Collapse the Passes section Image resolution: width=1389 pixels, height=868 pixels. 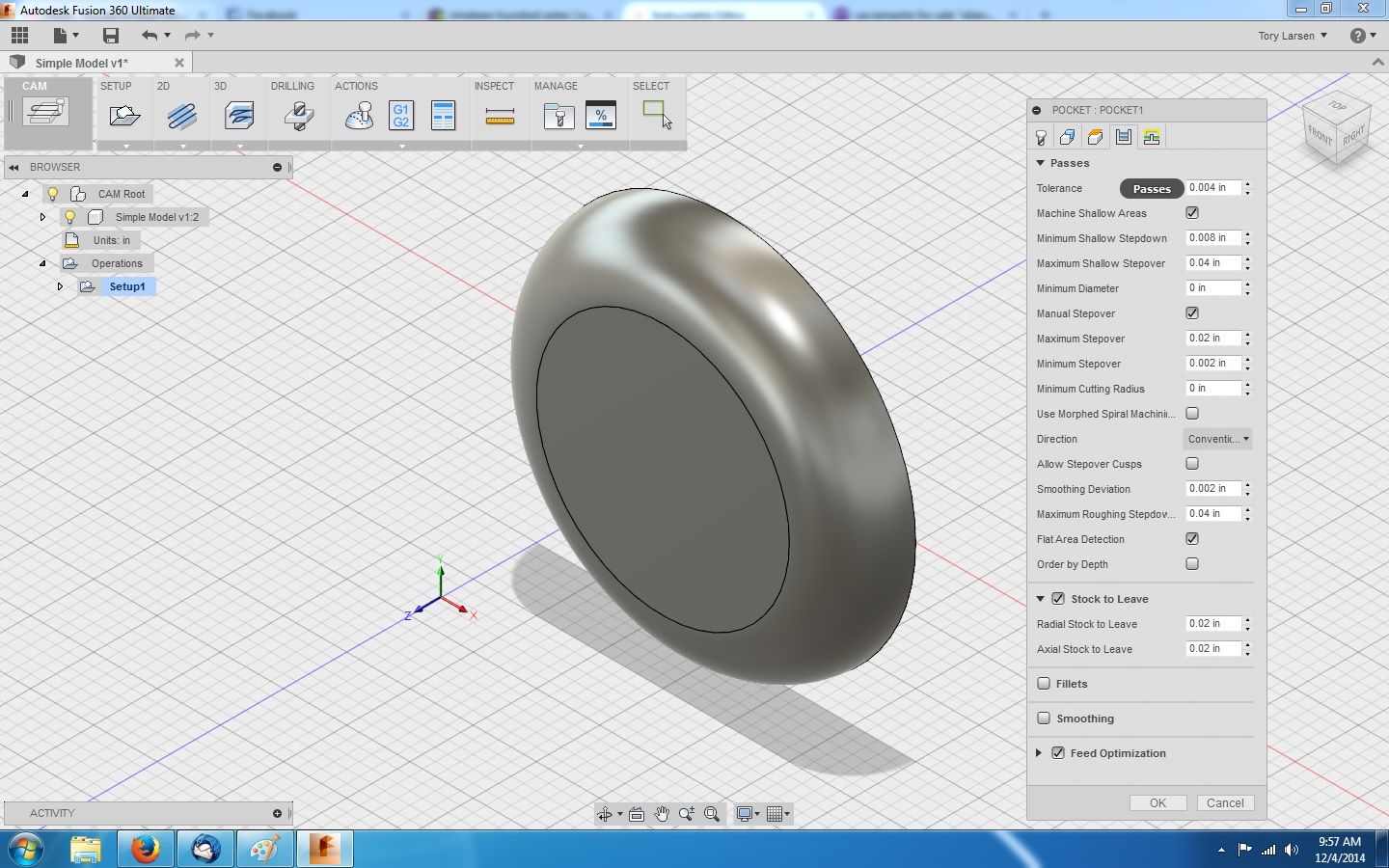pyautogui.click(x=1039, y=163)
